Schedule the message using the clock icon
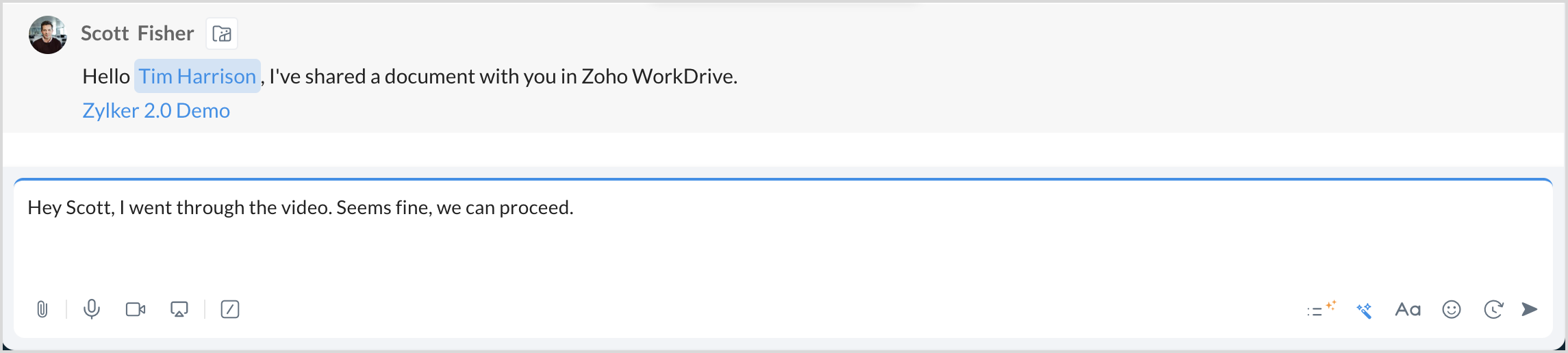 click(x=1493, y=310)
